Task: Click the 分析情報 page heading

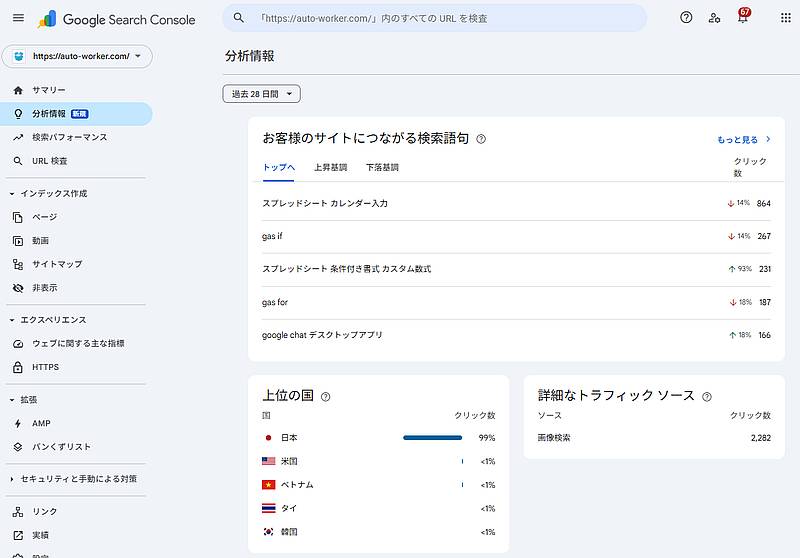Action: pyautogui.click(x=249, y=56)
